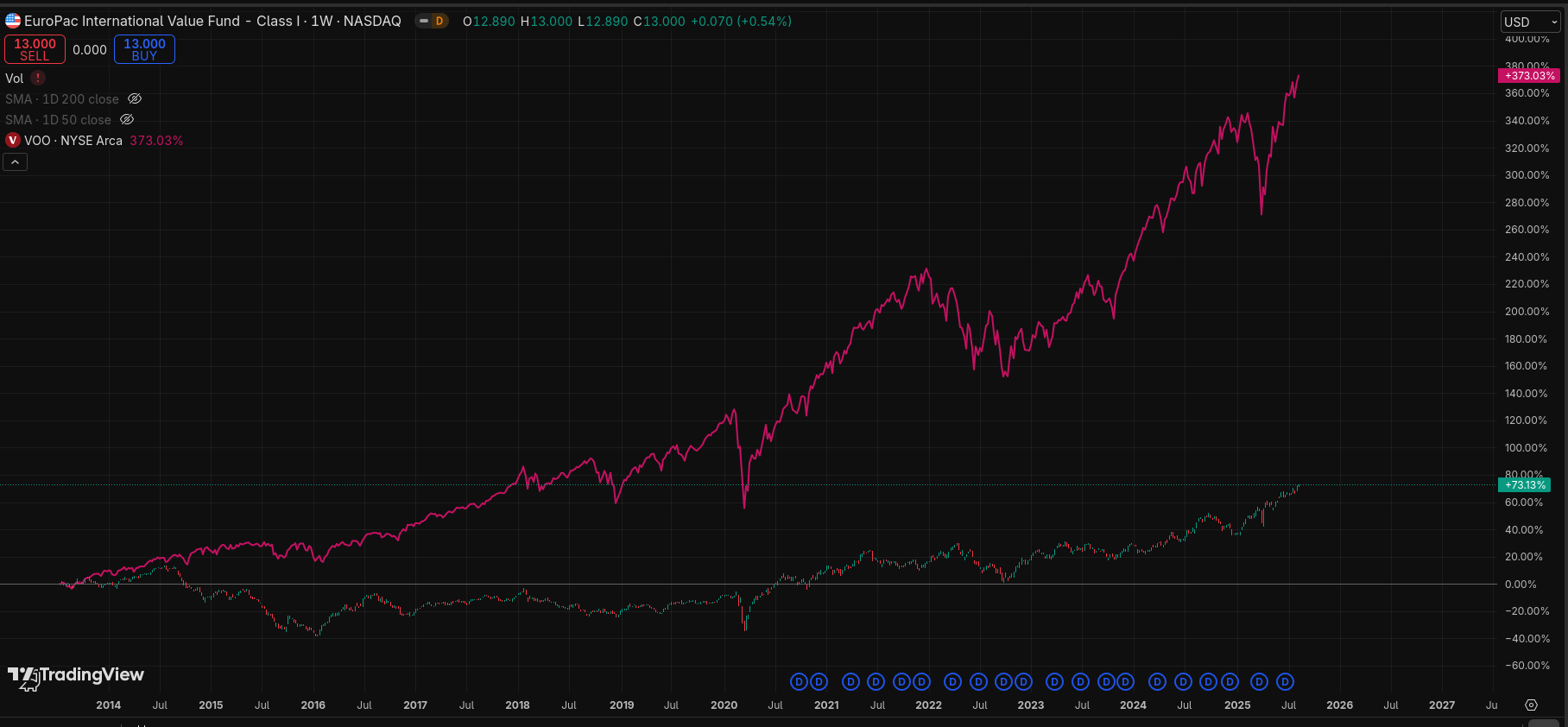Select the Vol indicator label
This screenshot has height=727, width=1568.
(x=15, y=78)
